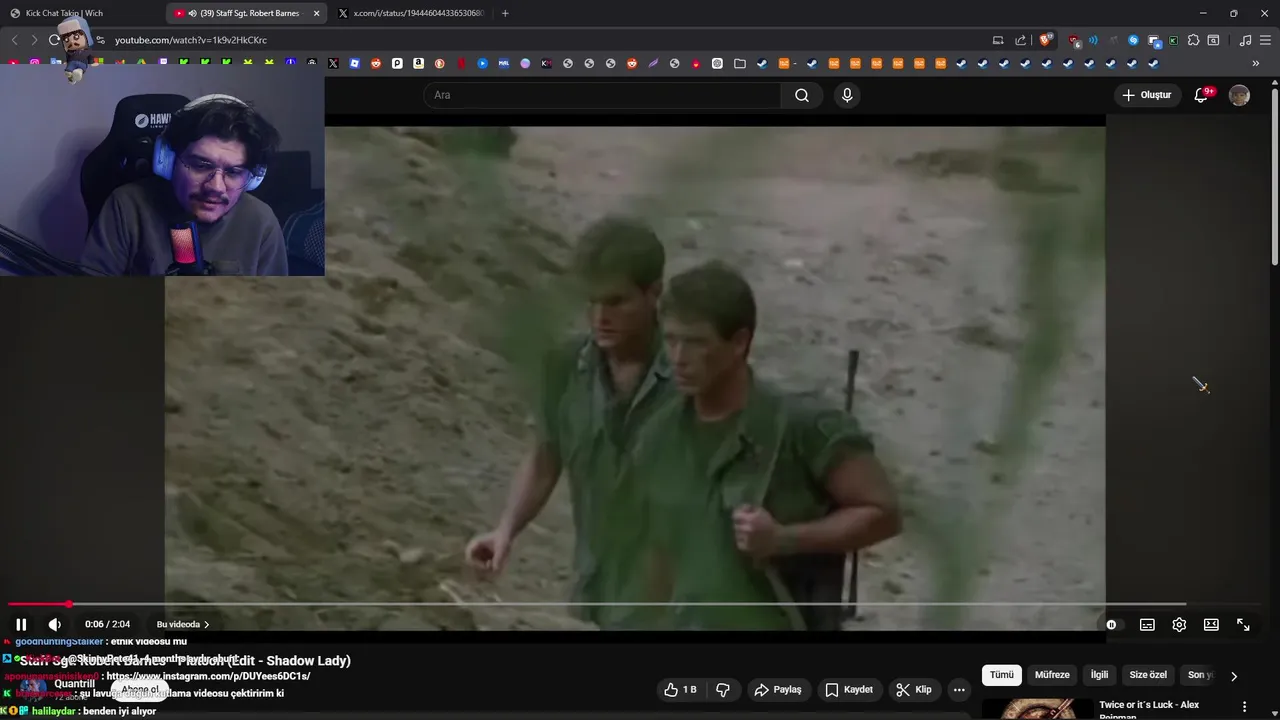Show more filter chips with the right chevron
1280x720 pixels.
coord(1233,676)
